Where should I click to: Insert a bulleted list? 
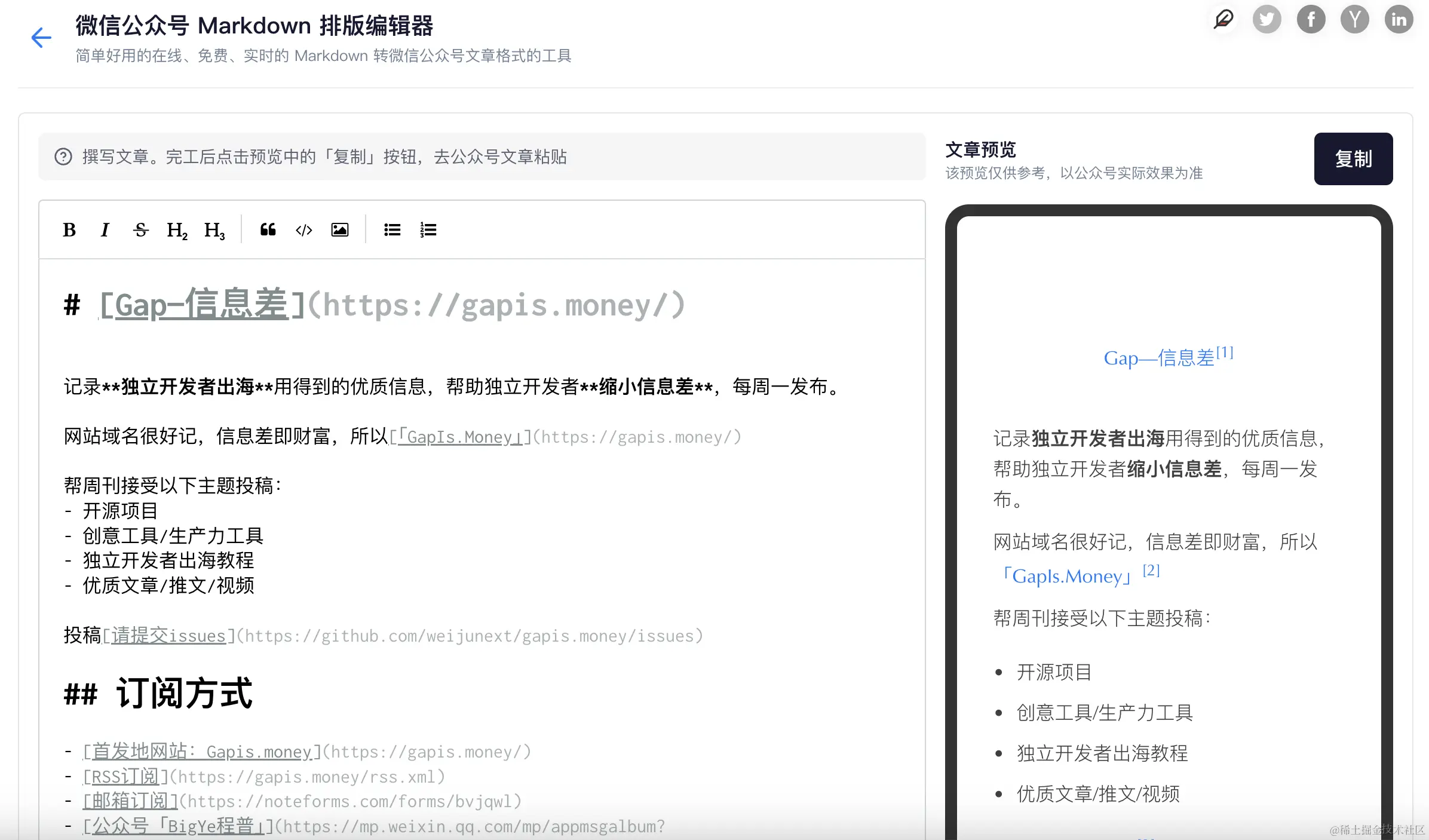click(392, 230)
